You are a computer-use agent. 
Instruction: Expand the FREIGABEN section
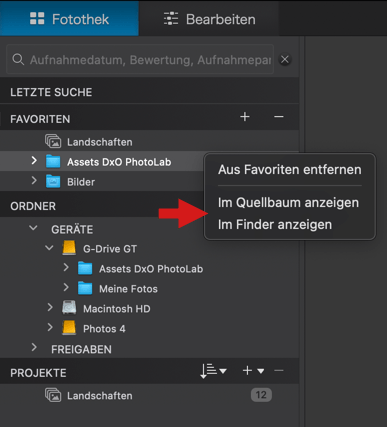click(x=34, y=347)
